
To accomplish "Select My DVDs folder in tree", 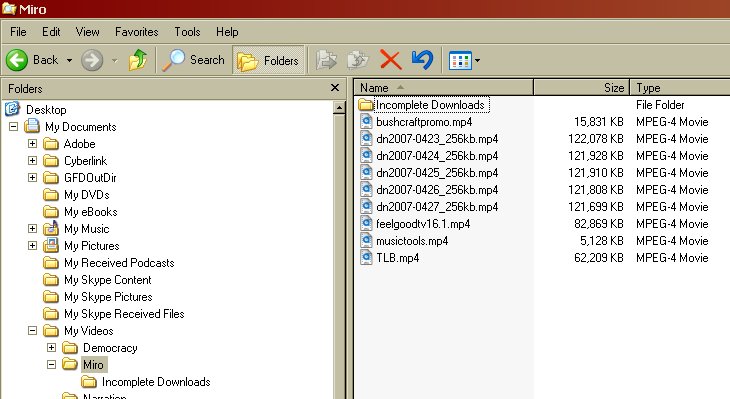I will point(87,195).
